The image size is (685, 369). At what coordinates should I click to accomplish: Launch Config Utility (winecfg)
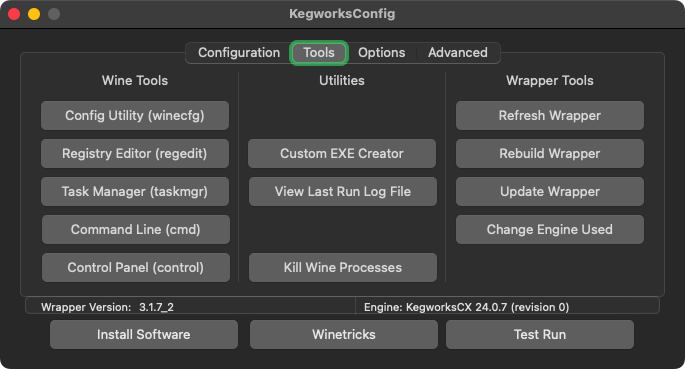coord(135,116)
